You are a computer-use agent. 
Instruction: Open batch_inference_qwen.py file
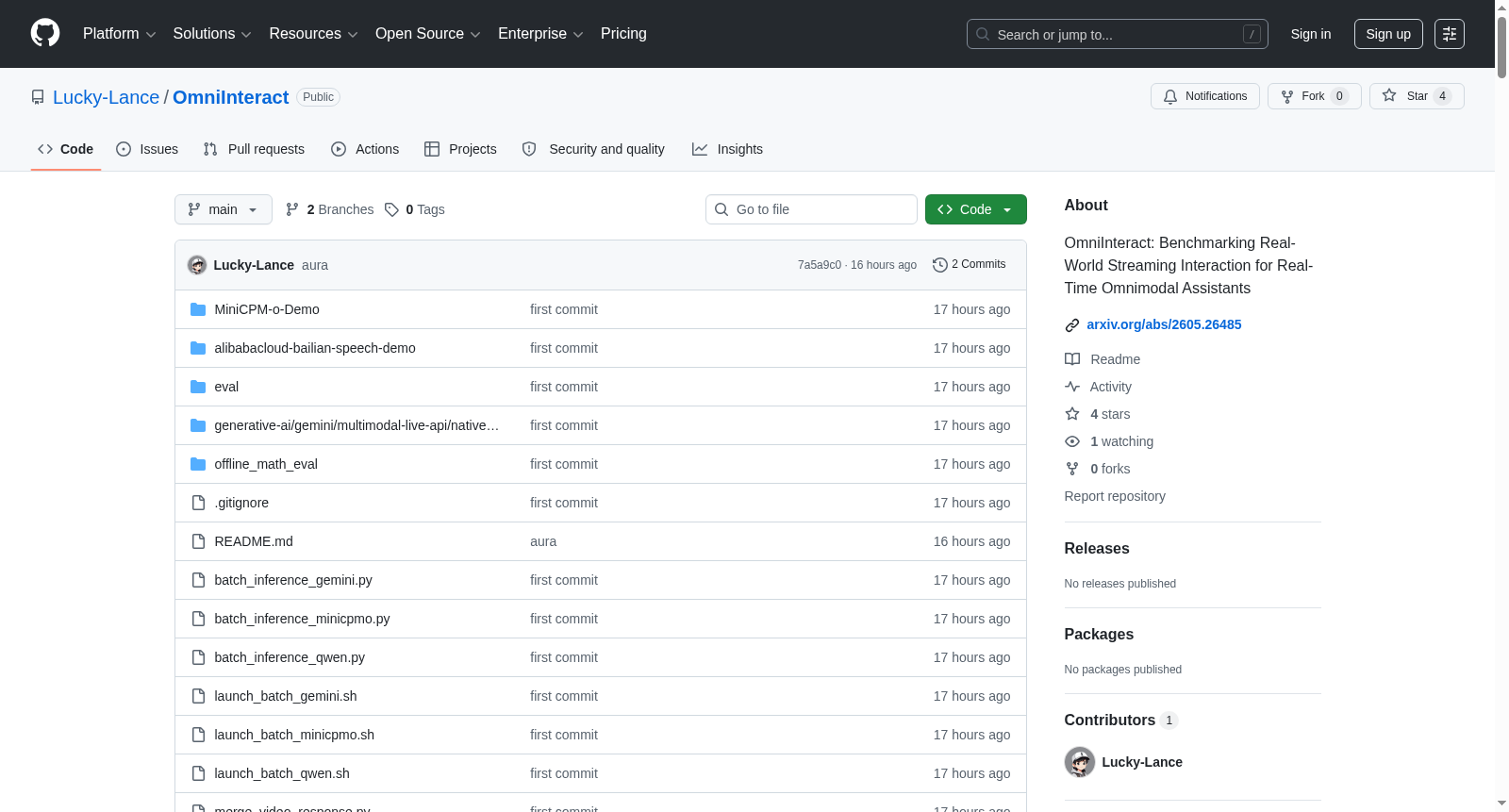[x=290, y=657]
